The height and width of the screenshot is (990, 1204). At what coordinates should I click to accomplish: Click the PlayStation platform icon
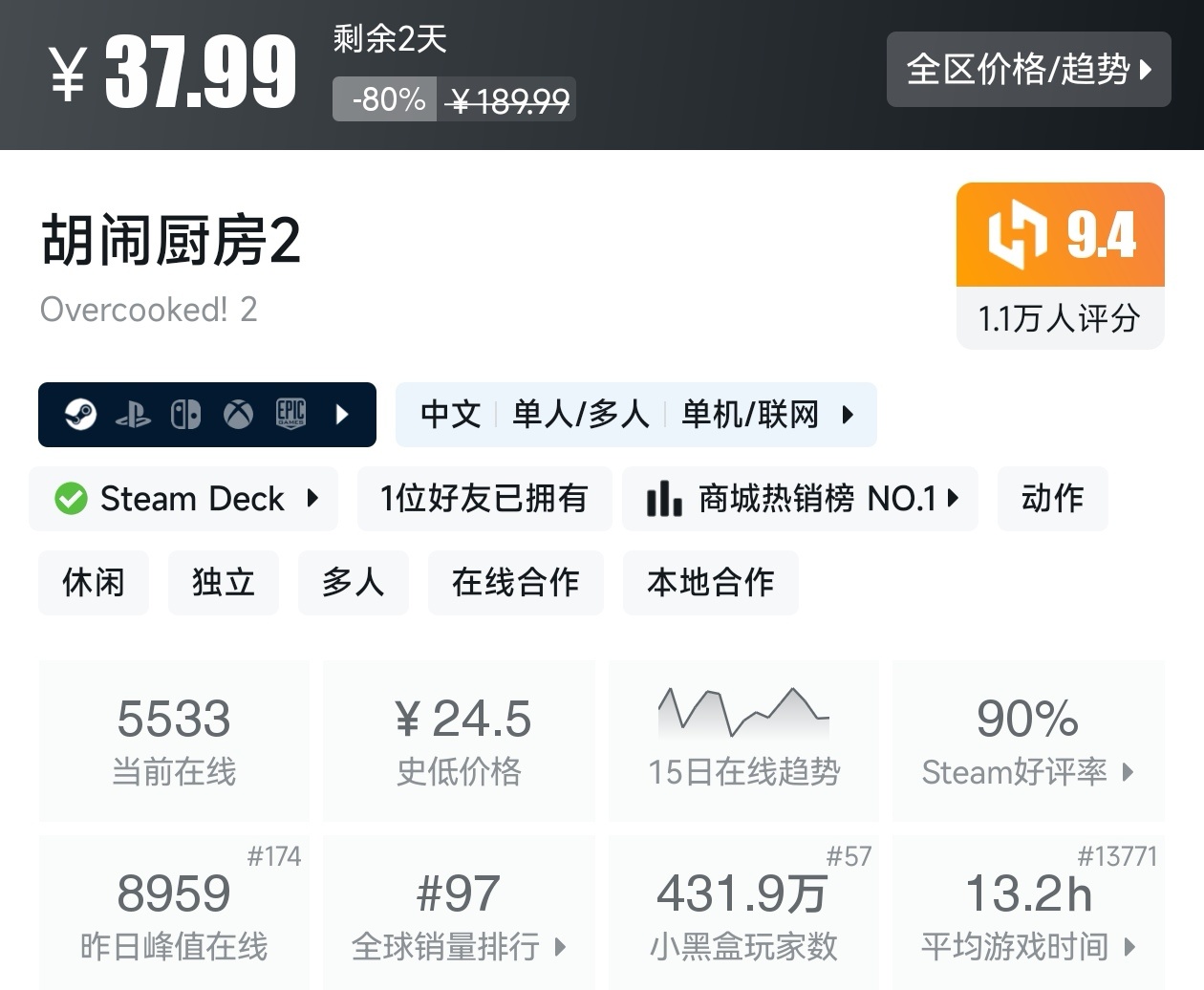(133, 415)
